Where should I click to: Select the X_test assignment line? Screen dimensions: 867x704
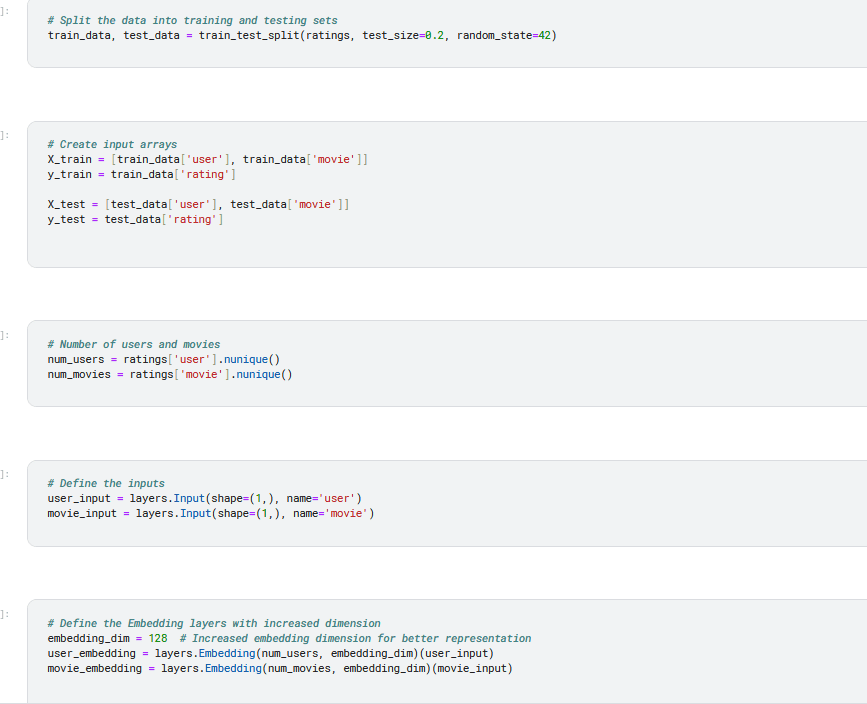(198, 204)
